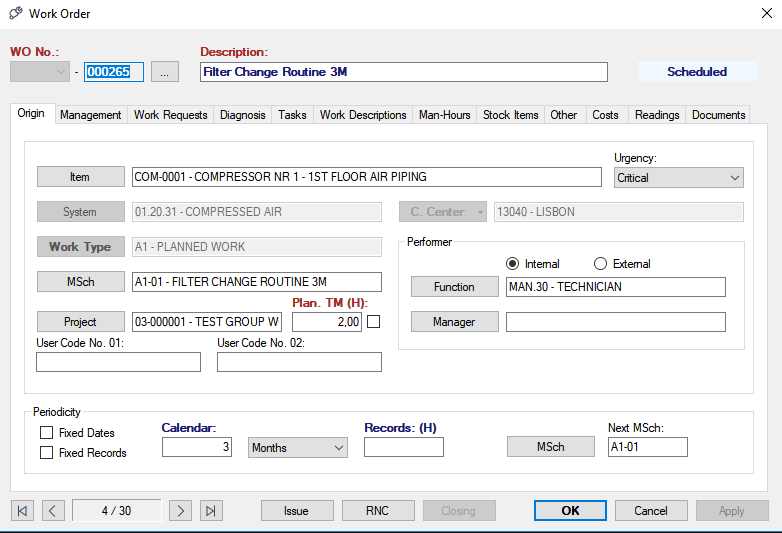Enable the Fixed Dates checkbox

[46, 433]
